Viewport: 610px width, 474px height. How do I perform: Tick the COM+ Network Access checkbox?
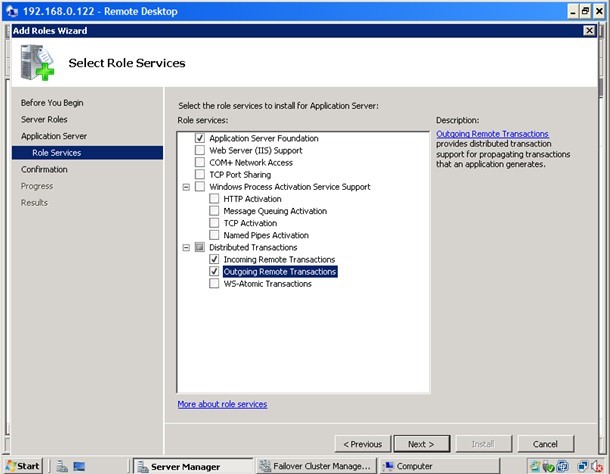pyautogui.click(x=200, y=162)
